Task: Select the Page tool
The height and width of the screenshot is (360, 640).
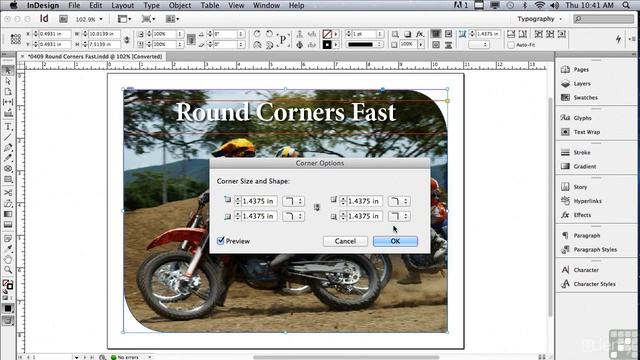Action: pos(8,92)
